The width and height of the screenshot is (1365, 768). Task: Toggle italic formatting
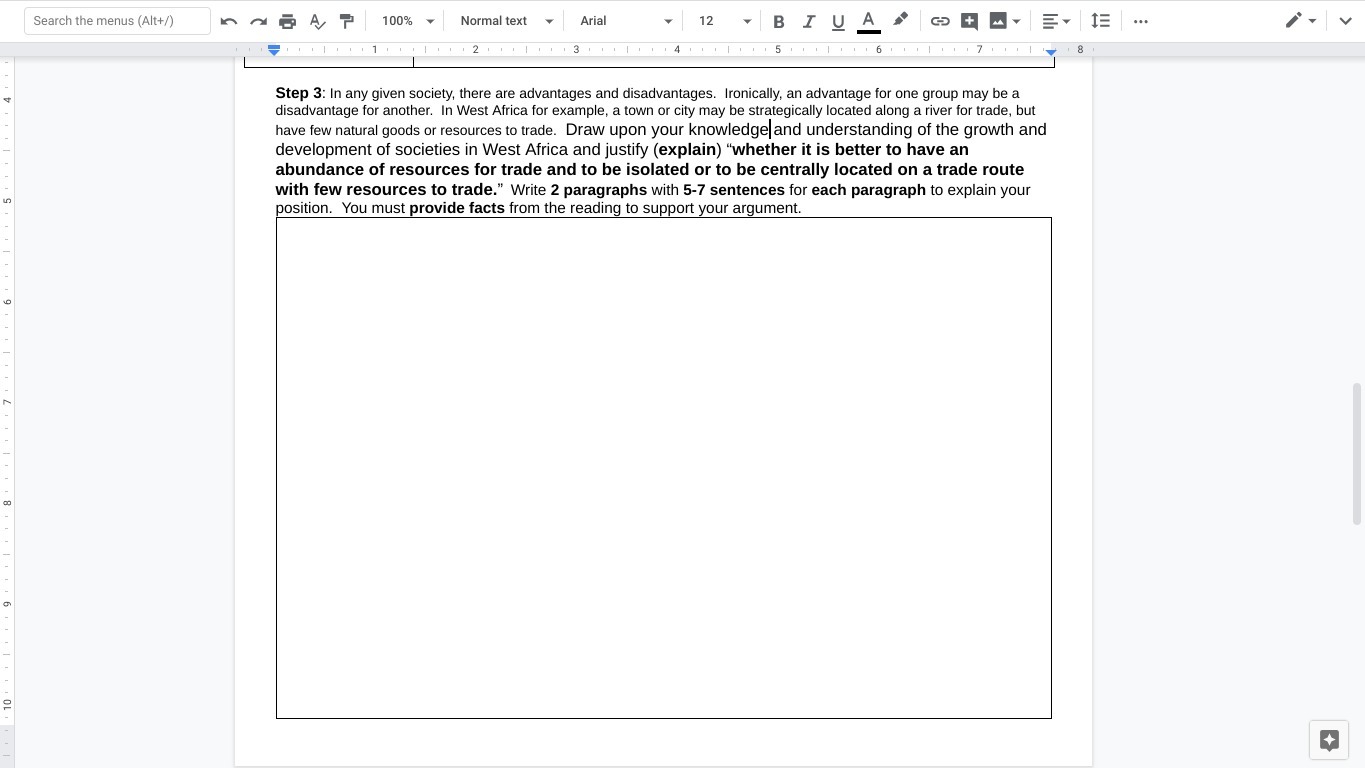809,21
